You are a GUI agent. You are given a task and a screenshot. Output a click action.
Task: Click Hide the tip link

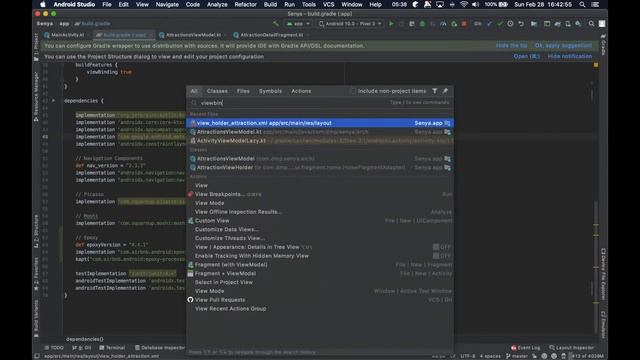(x=511, y=46)
